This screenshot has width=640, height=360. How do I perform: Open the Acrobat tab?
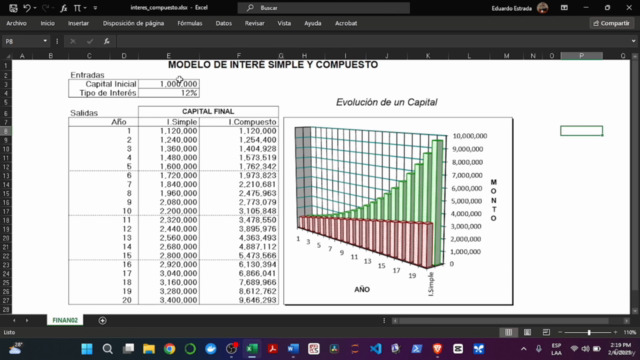pos(346,23)
